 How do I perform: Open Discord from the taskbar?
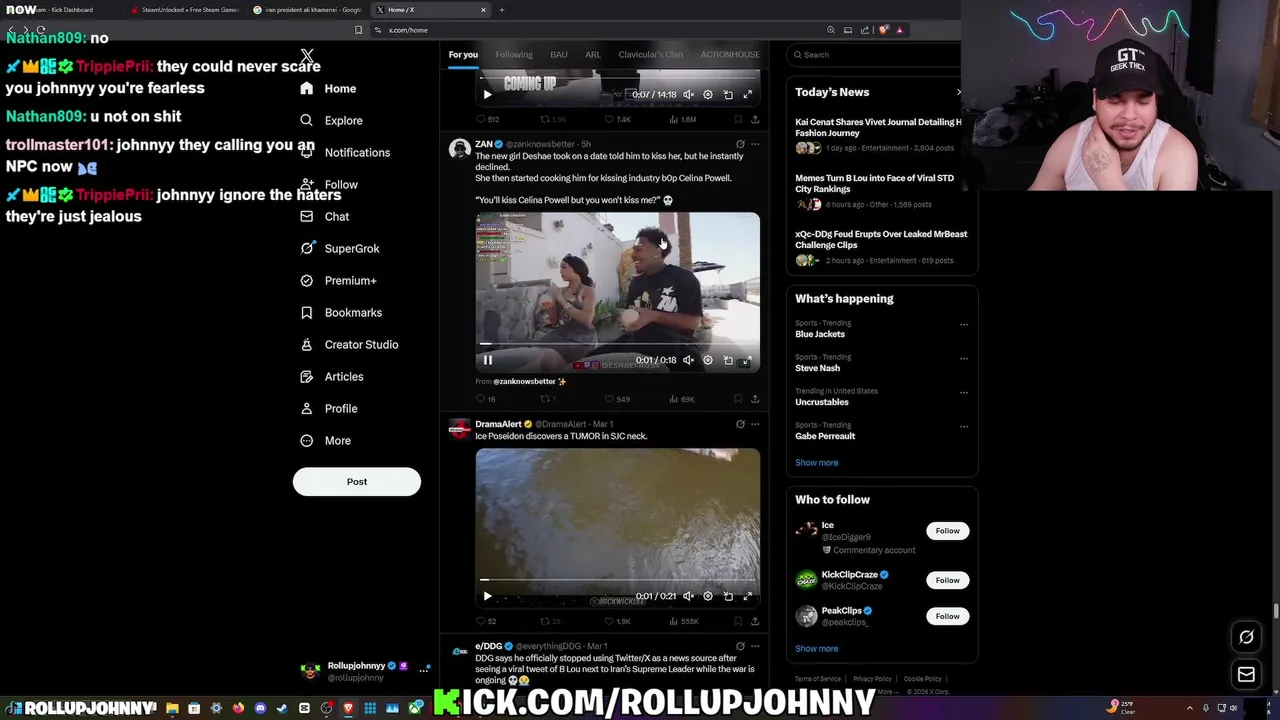tap(260, 708)
